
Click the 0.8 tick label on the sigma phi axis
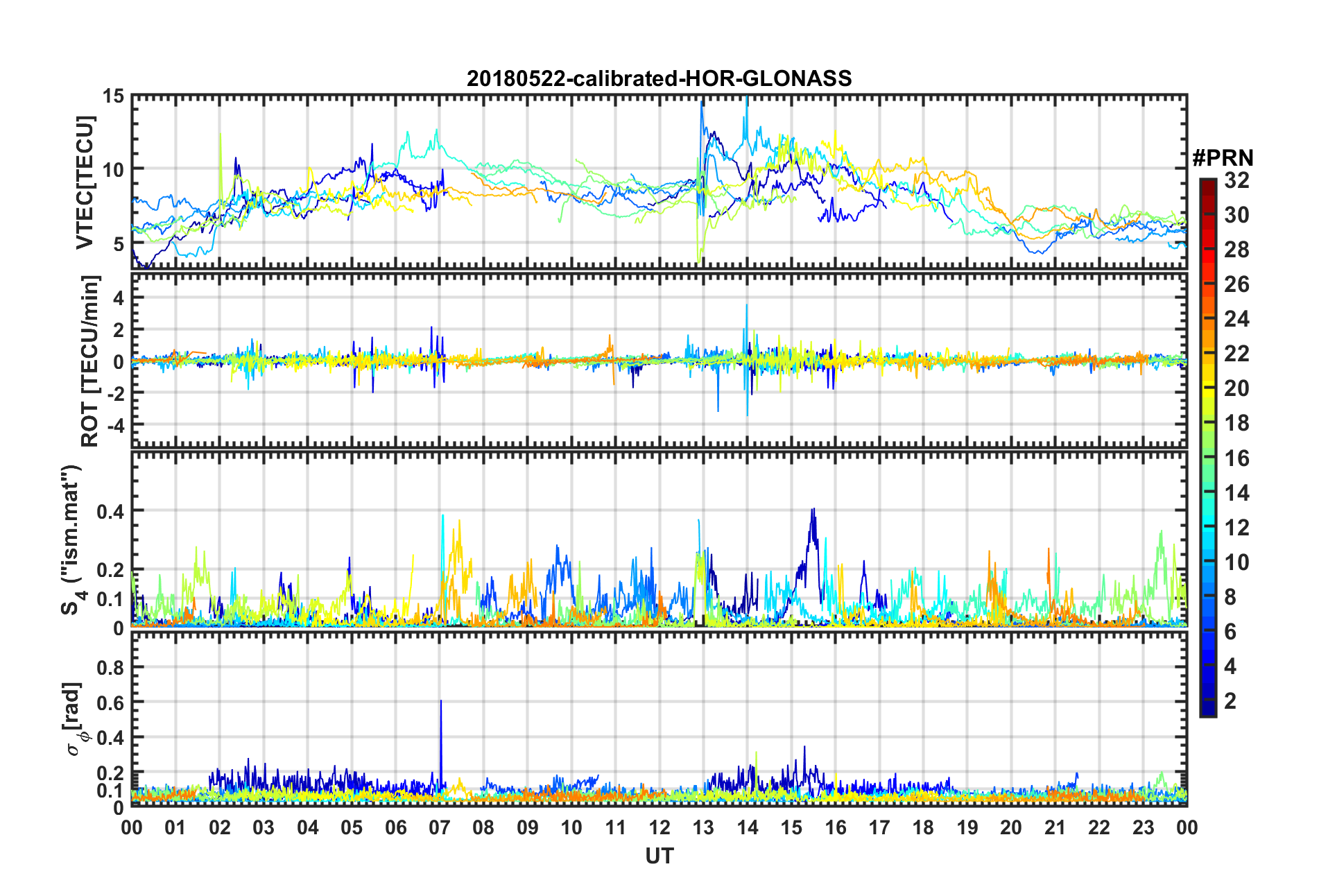pos(110,668)
